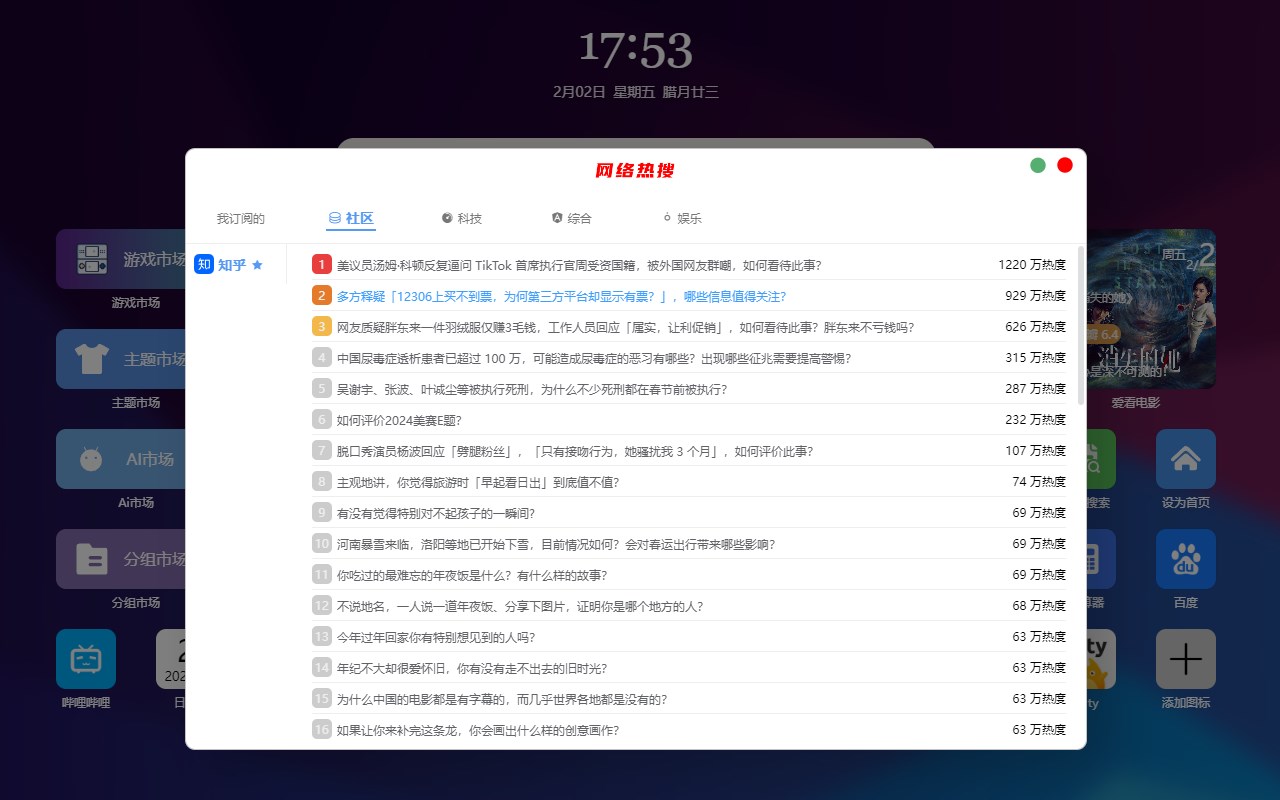Click the 929 万热度 heat value
The image size is (1280, 800).
coord(1035,296)
